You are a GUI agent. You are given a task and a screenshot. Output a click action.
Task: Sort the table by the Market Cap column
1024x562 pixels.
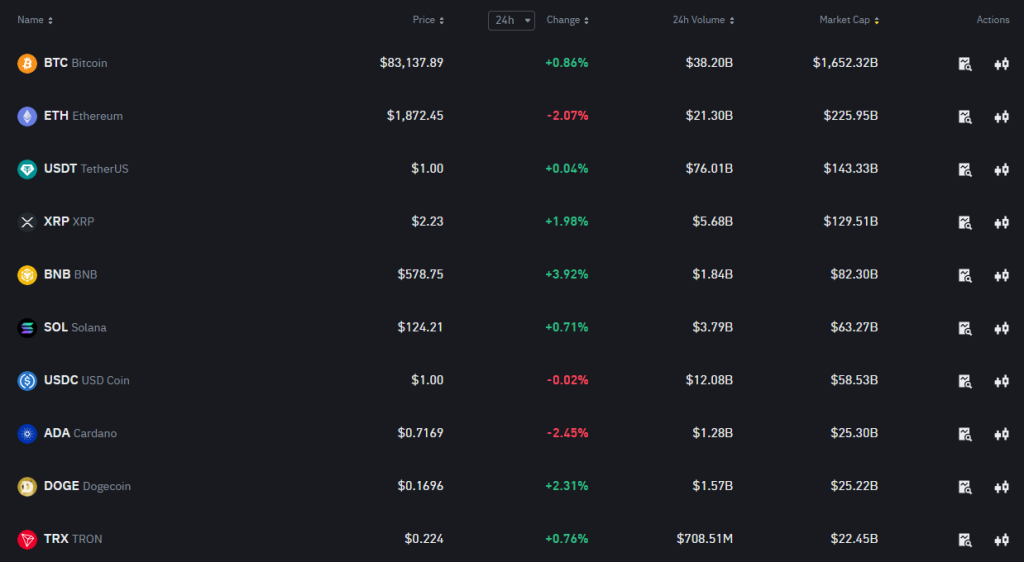(849, 20)
